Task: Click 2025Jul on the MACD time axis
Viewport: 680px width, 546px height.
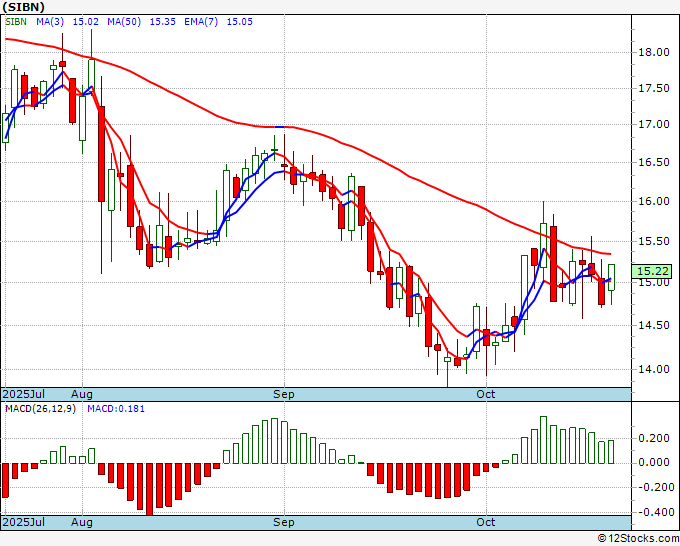Action: click(x=24, y=522)
